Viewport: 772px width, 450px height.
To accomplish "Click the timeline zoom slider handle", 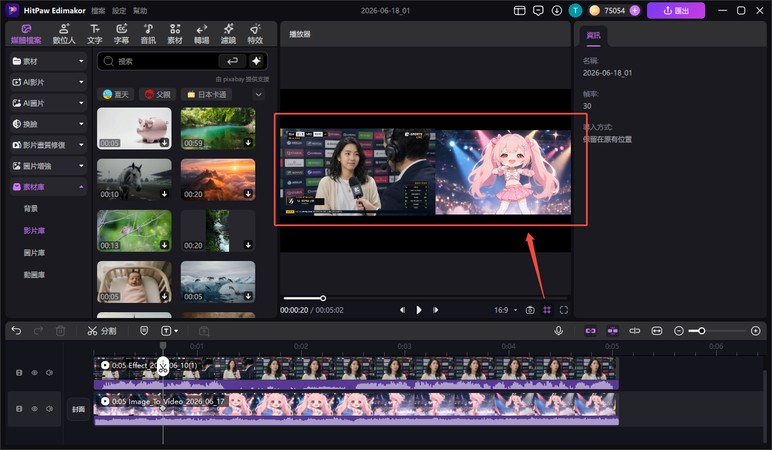I will [x=702, y=331].
